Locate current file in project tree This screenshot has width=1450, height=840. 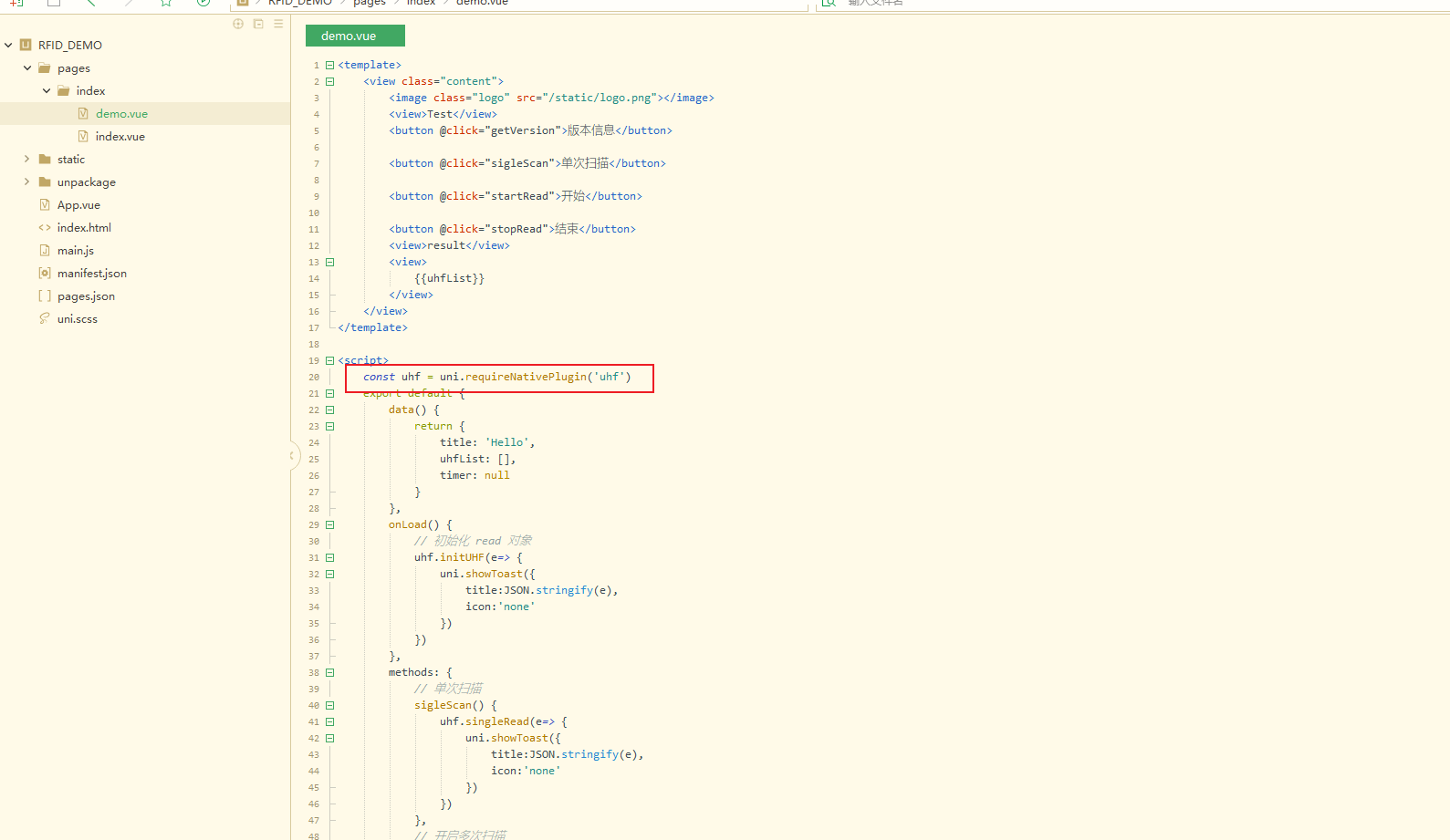pyautogui.click(x=238, y=24)
